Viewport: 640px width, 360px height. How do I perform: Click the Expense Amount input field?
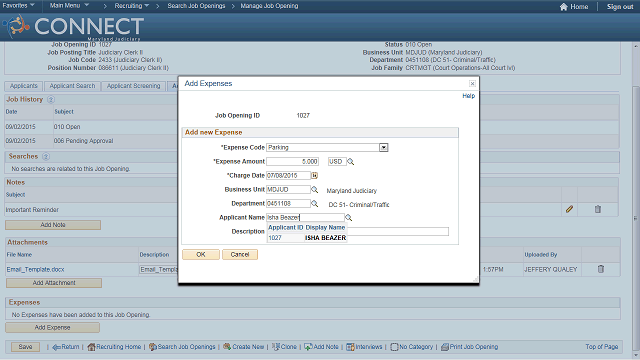tap(292, 162)
